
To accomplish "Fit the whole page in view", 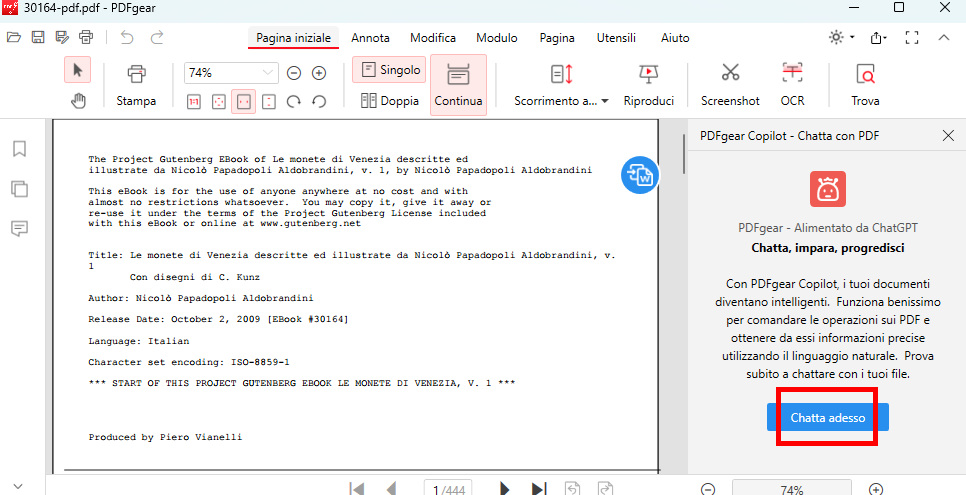I will coord(219,102).
